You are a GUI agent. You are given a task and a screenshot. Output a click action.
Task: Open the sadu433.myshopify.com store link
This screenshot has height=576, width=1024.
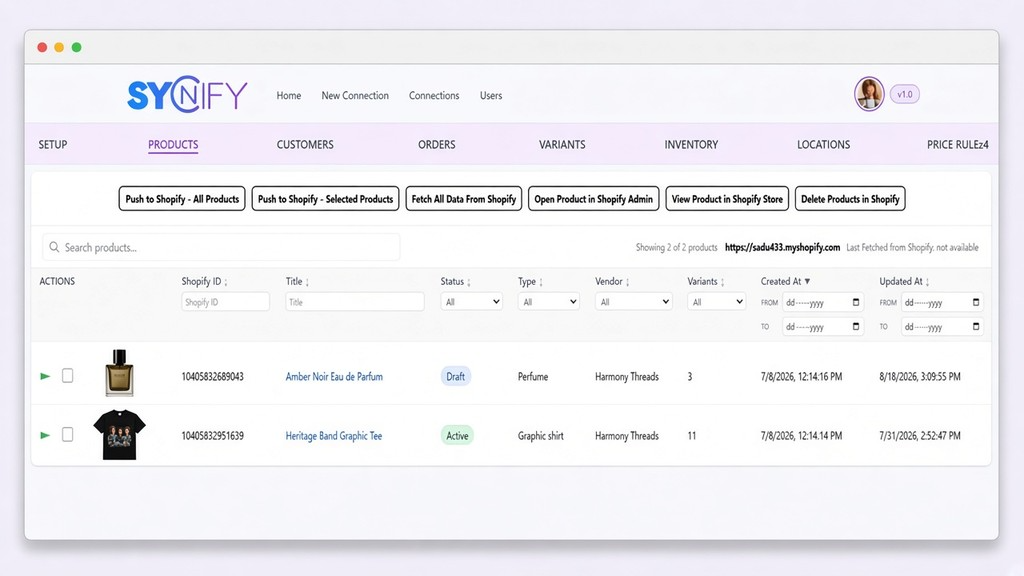[782, 248]
